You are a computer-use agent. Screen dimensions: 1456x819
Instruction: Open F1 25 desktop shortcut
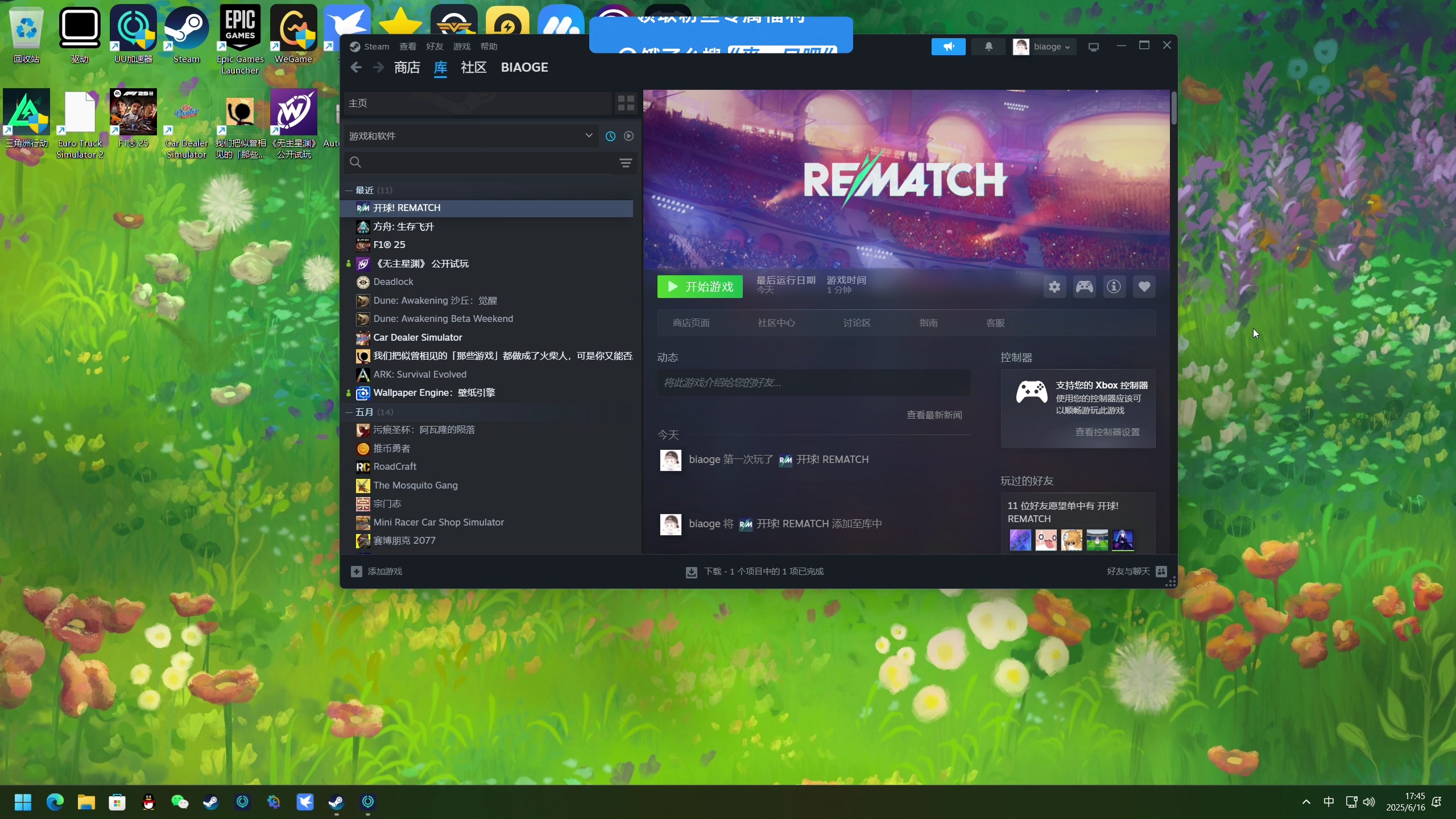(x=133, y=118)
